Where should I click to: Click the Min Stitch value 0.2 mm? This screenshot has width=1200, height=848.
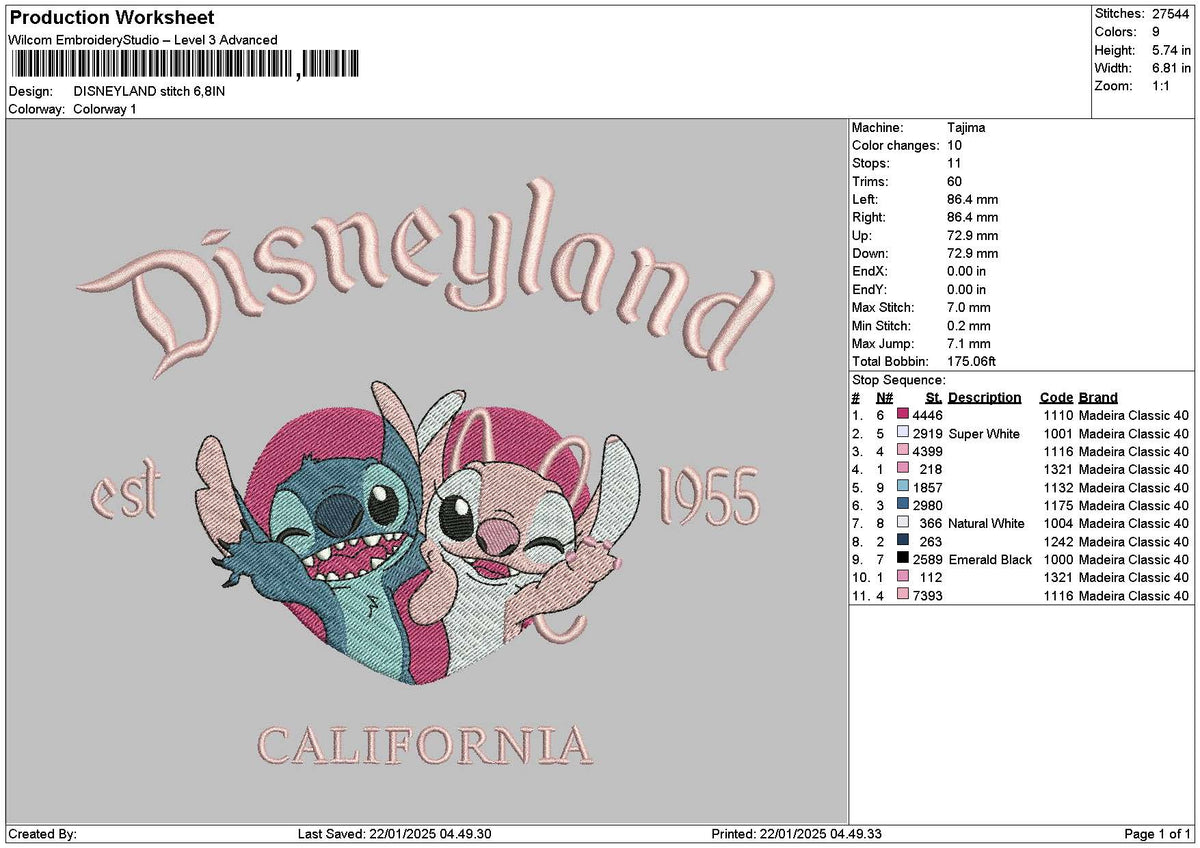click(x=969, y=326)
